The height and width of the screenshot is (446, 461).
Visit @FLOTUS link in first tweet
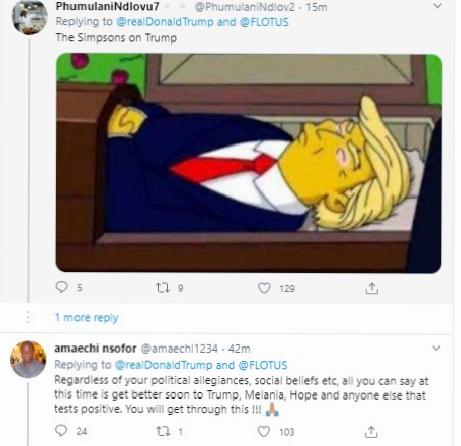264,22
